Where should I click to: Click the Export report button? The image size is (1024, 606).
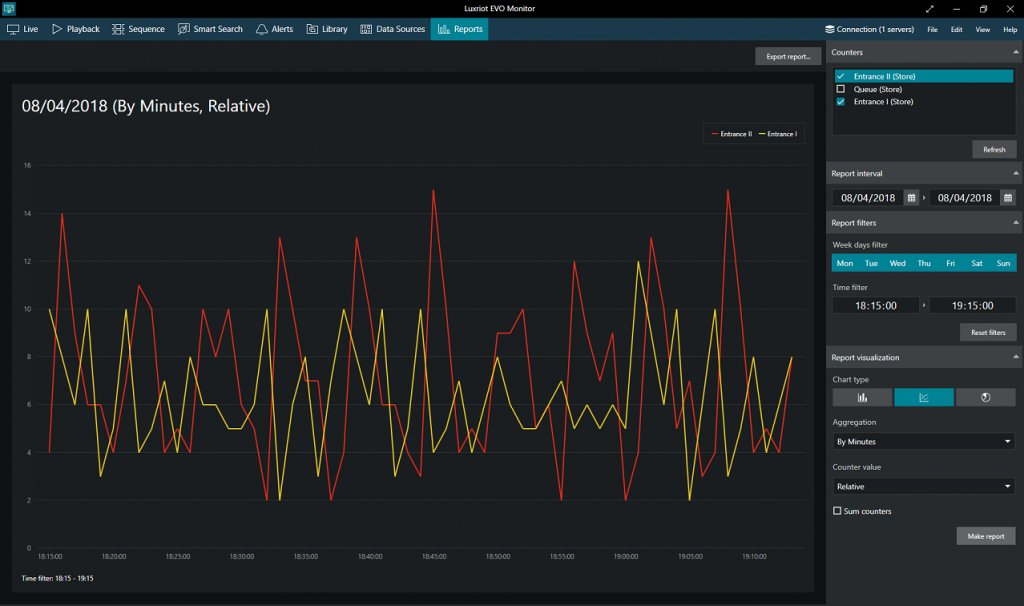(x=788, y=55)
